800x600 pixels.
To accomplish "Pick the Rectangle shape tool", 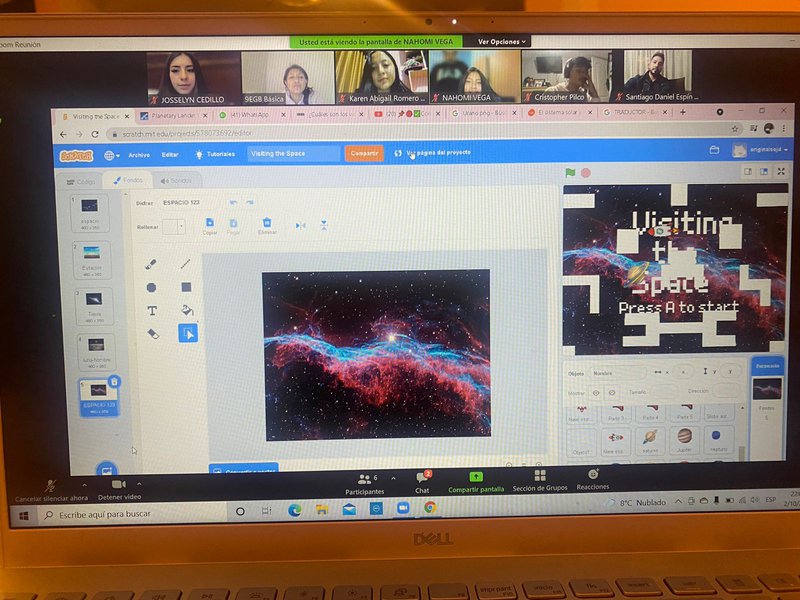I will click(186, 287).
